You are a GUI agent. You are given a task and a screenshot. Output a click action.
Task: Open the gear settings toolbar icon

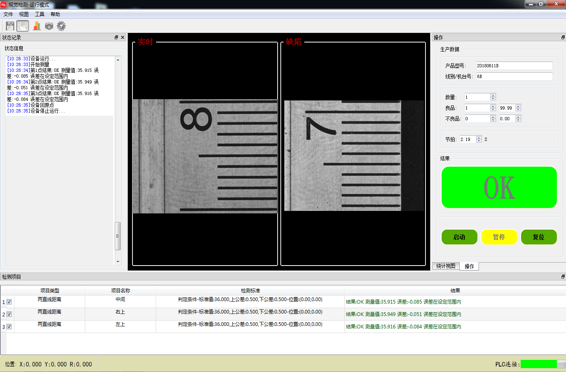pos(61,26)
